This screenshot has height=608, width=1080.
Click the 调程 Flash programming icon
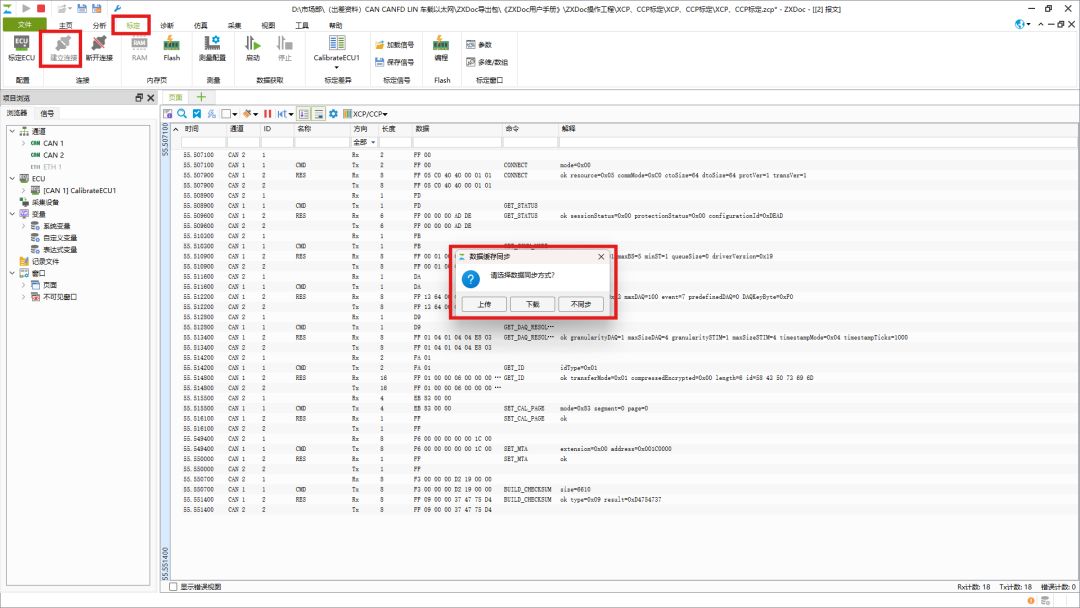[441, 48]
